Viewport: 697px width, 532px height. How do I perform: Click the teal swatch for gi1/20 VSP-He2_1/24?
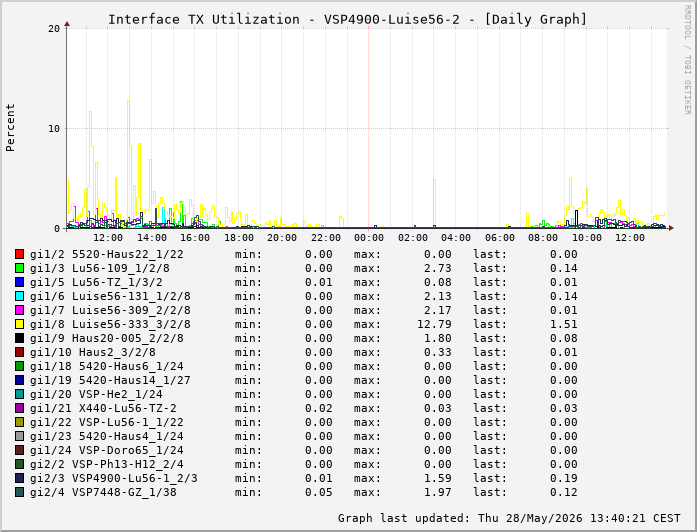19,394
